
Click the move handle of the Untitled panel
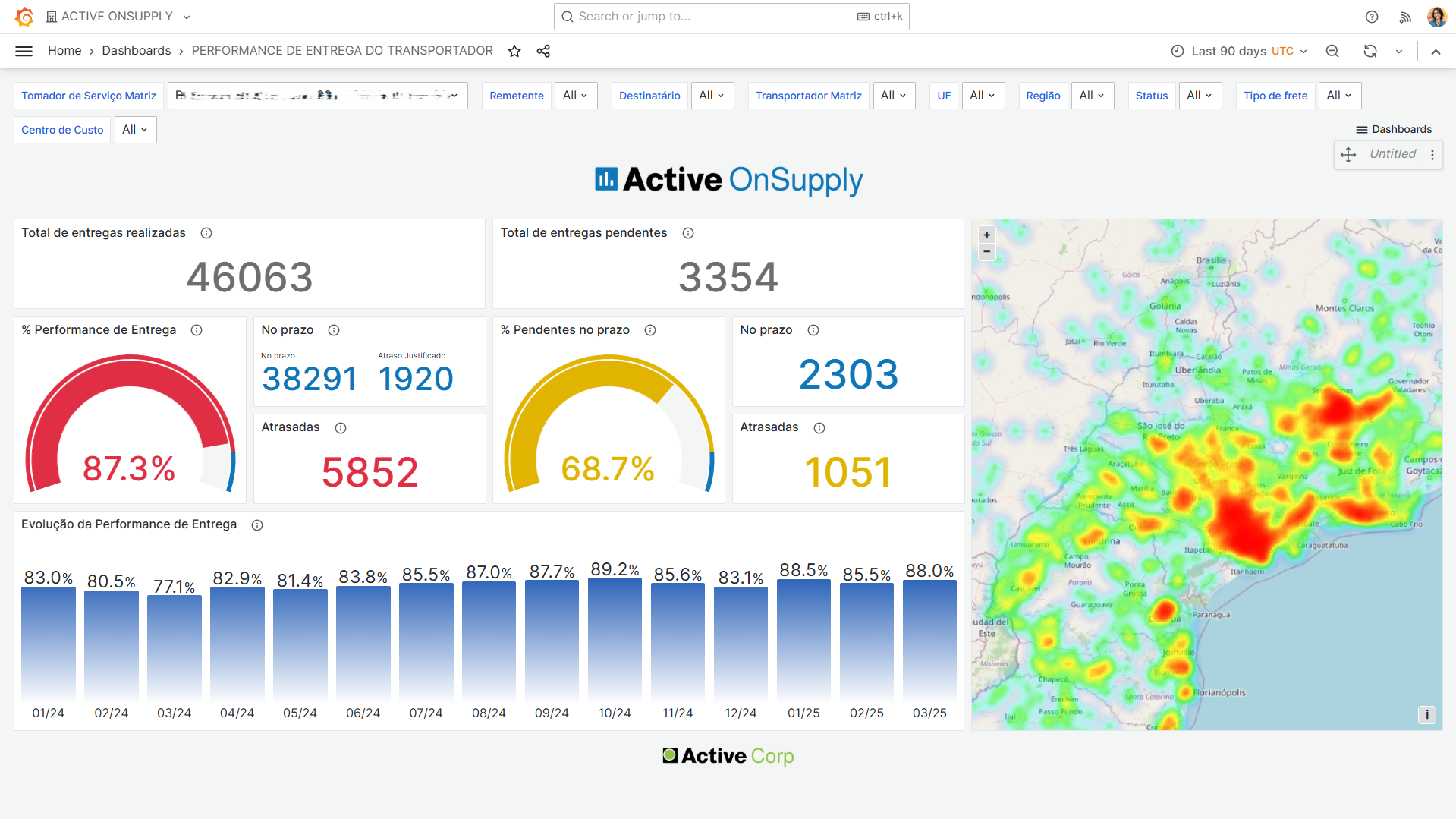pos(1348,155)
